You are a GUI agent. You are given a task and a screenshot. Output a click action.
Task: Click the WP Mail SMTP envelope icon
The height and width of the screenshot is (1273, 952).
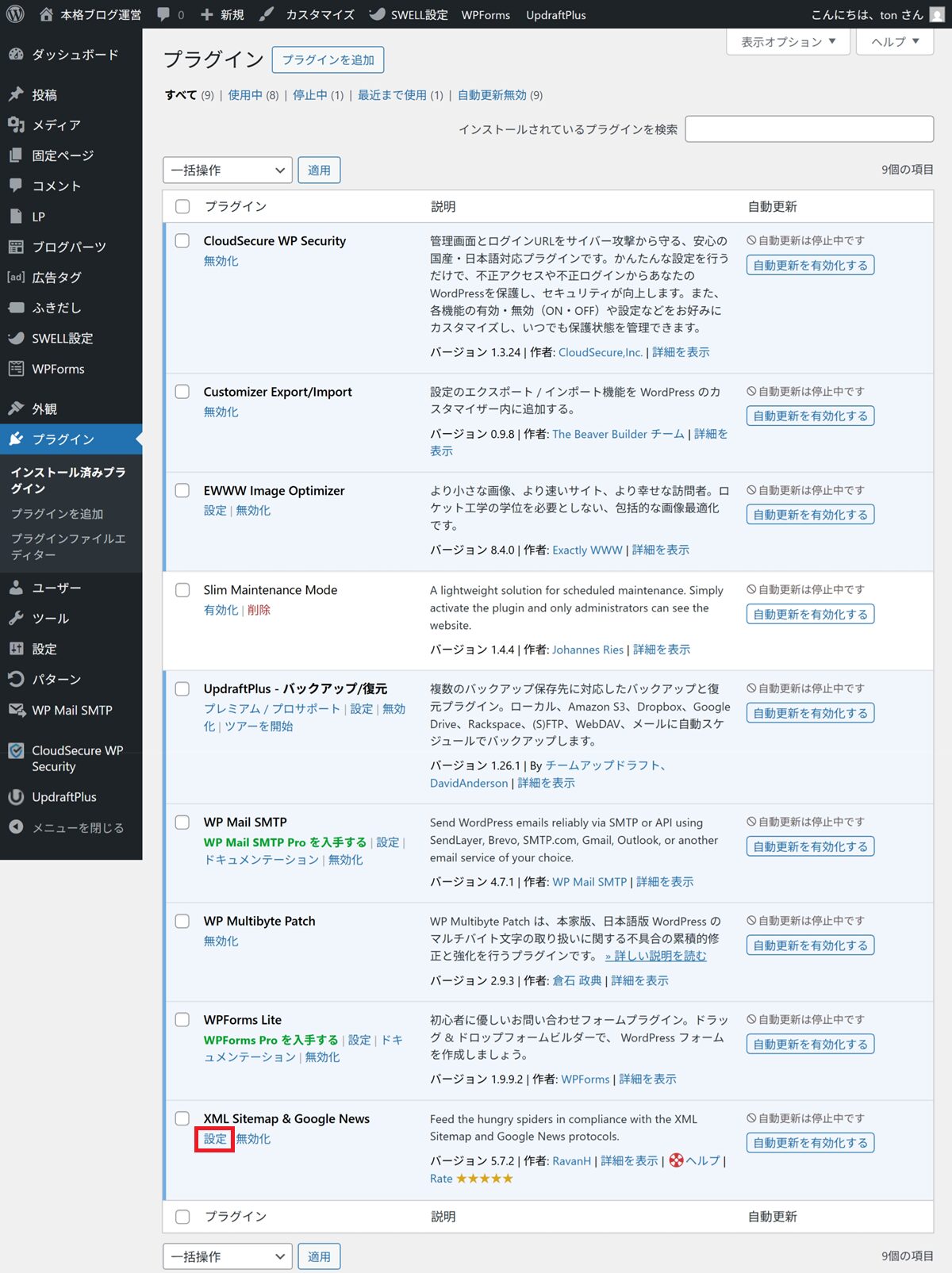(16, 710)
